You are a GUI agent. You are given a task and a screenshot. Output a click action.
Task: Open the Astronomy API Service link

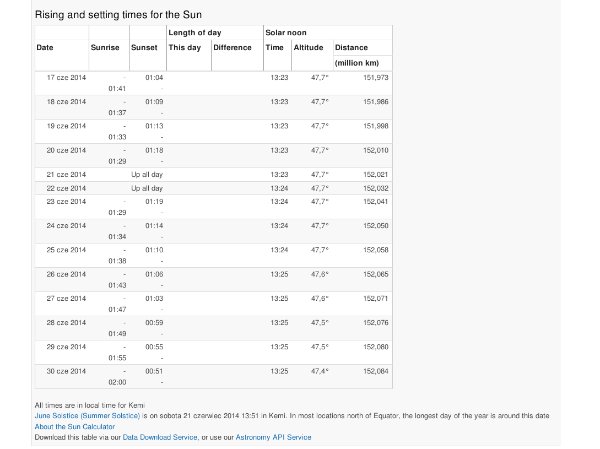(273, 437)
